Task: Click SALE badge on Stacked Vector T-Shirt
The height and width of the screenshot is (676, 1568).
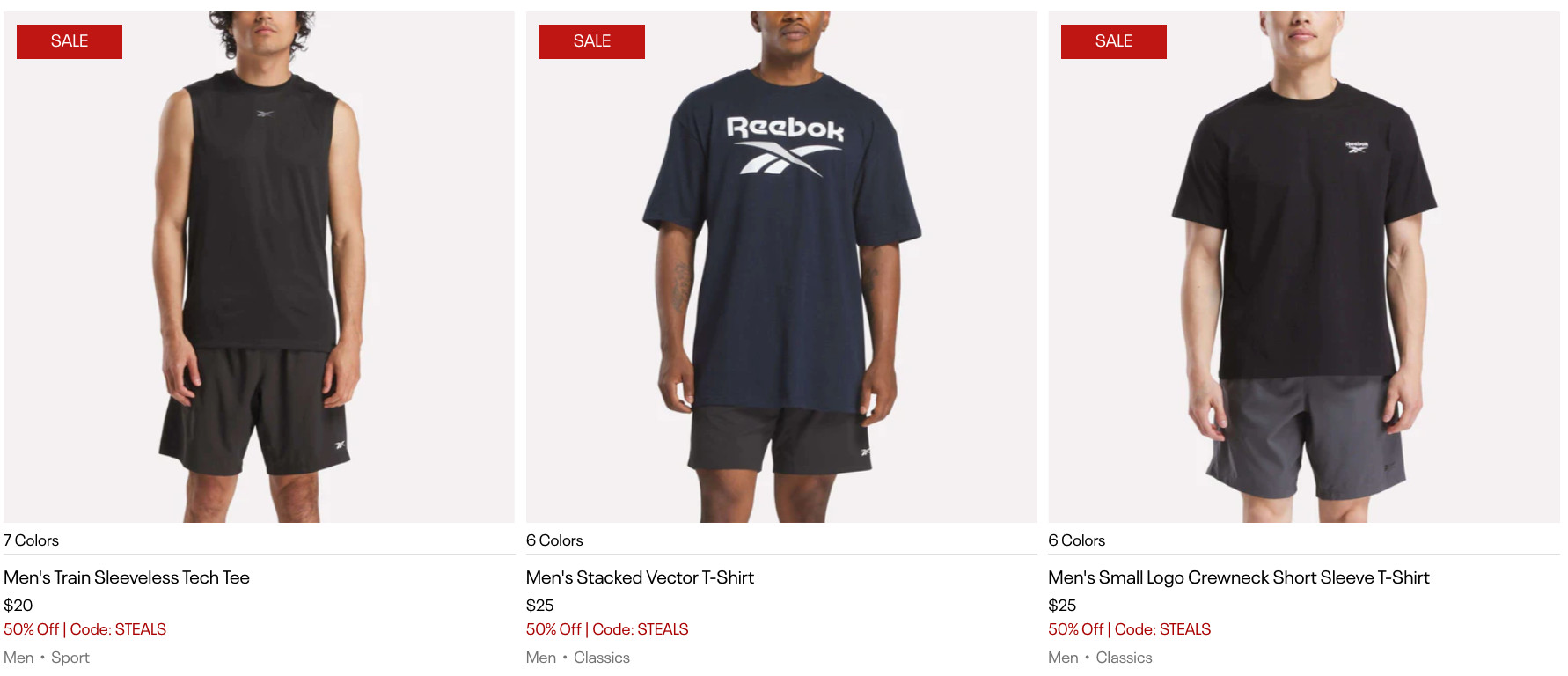Action: (592, 41)
